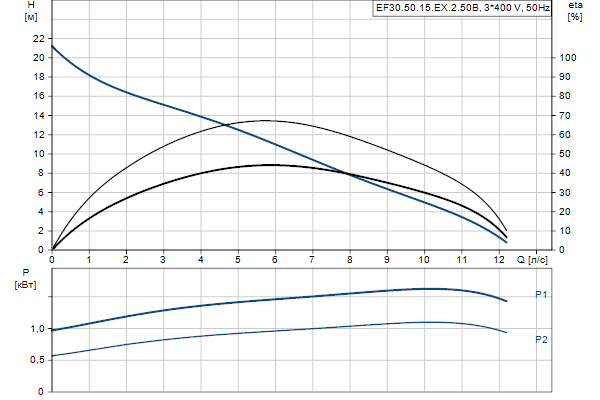The width and height of the screenshot is (600, 400).
Task: Click the eta efficiency axis label
Action: [574, 6]
